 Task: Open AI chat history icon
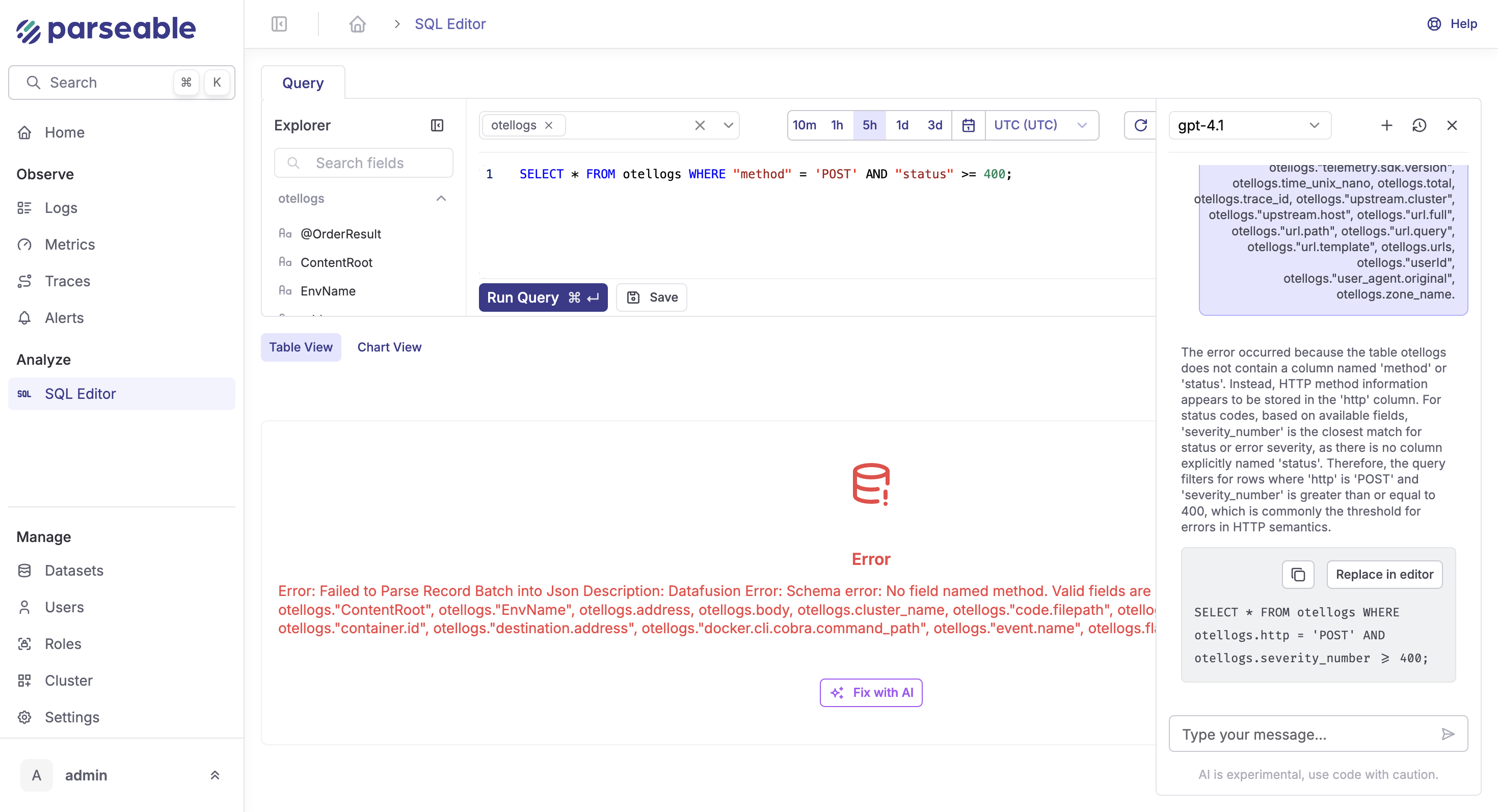pos(1419,125)
